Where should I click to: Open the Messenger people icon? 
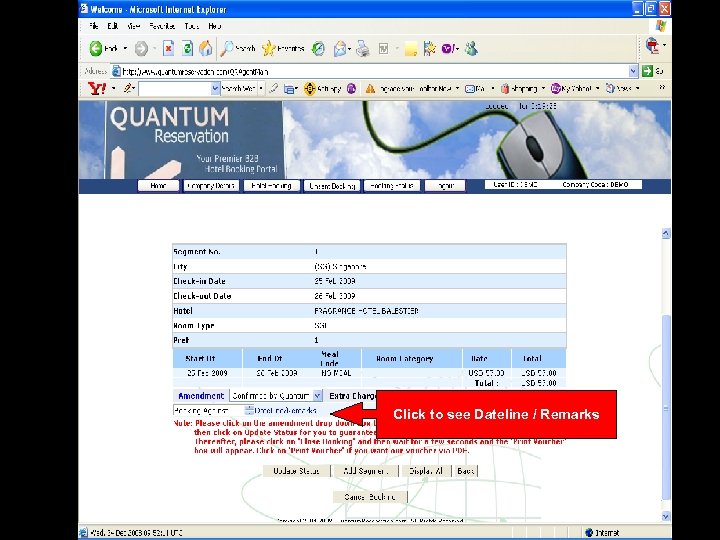[x=471, y=48]
